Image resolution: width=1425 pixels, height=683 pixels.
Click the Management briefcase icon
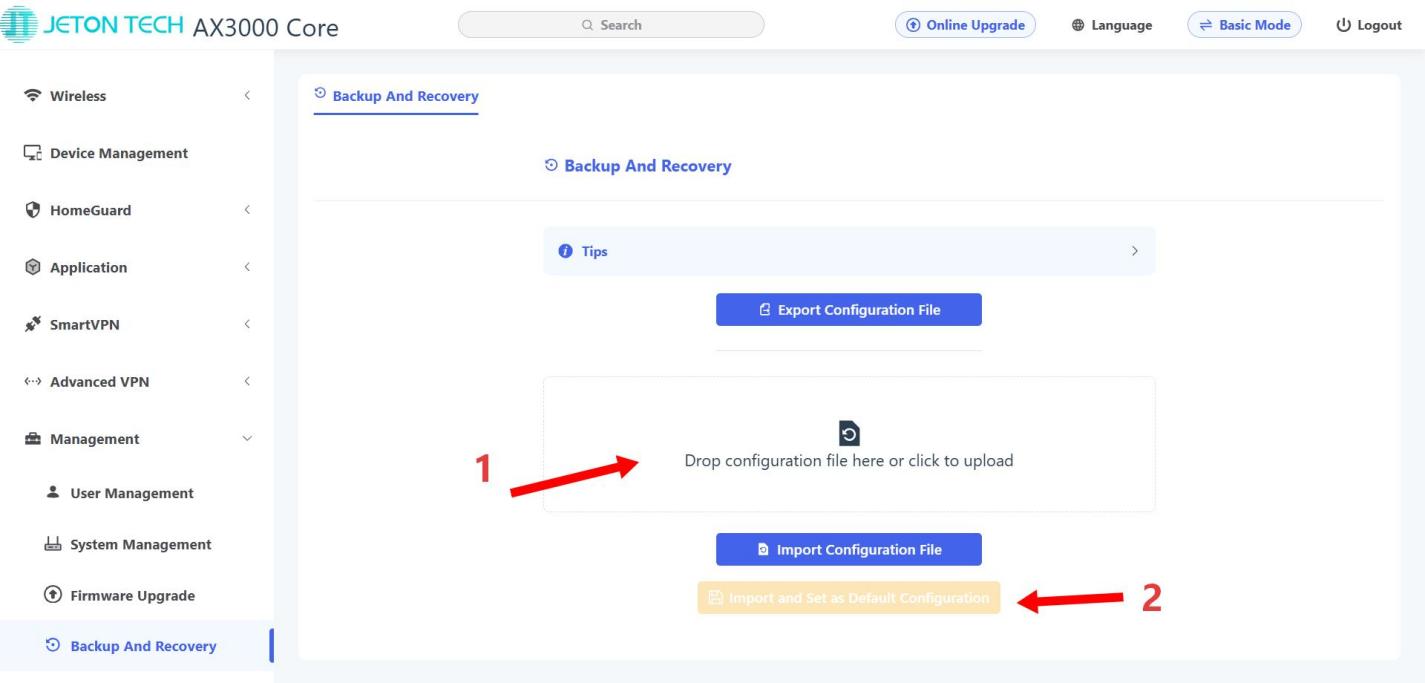(x=31, y=439)
